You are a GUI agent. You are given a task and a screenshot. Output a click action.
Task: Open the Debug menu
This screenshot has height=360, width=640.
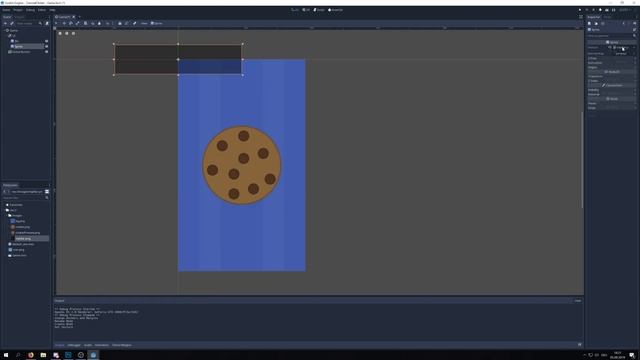coord(30,10)
